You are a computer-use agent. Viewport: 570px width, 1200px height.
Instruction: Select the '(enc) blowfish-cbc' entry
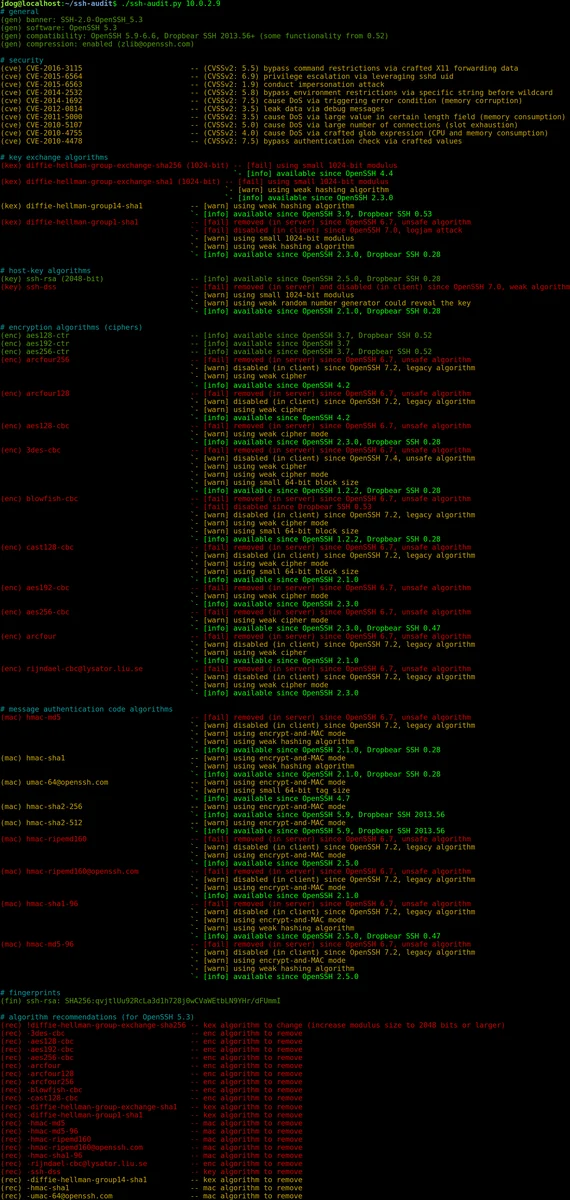pos(39,498)
